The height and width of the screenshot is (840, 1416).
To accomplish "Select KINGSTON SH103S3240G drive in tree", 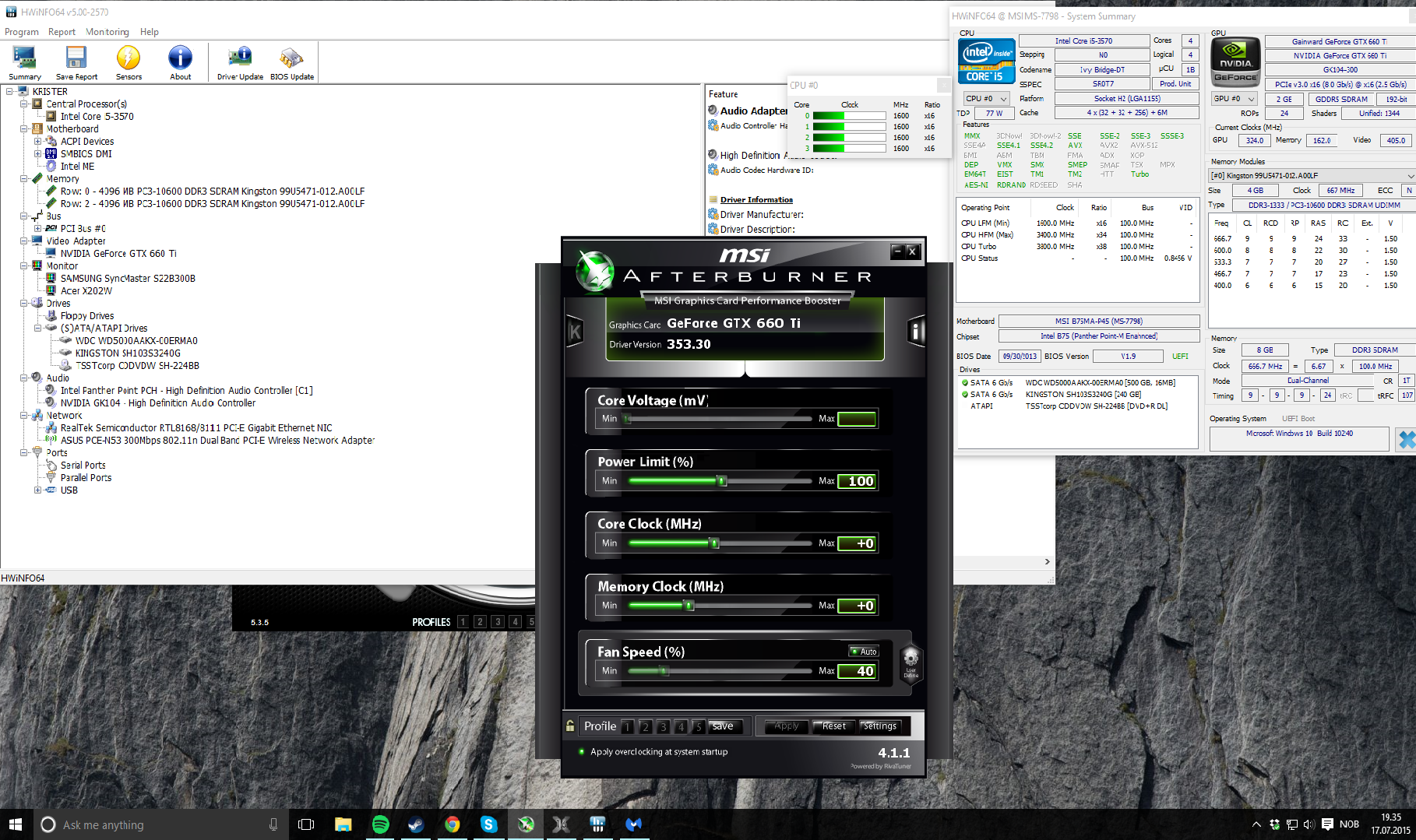I will tap(128, 353).
